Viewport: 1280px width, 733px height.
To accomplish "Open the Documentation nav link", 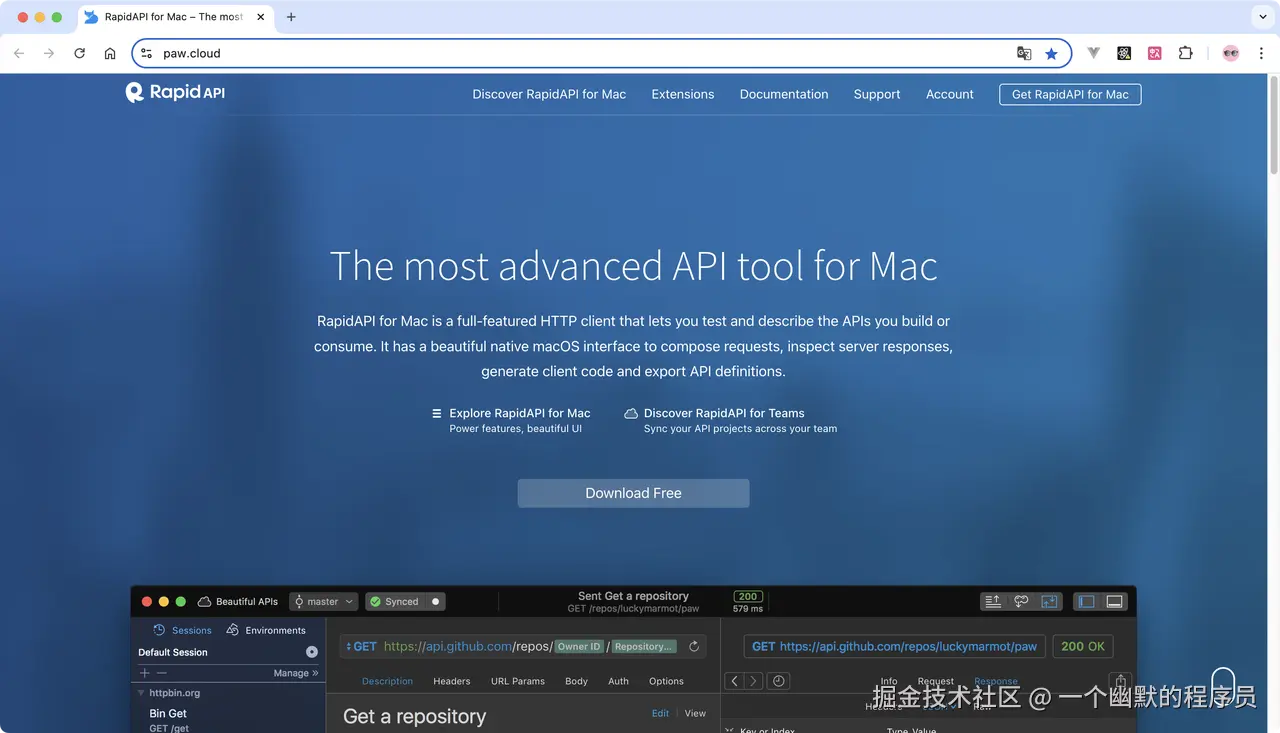I will (x=784, y=94).
